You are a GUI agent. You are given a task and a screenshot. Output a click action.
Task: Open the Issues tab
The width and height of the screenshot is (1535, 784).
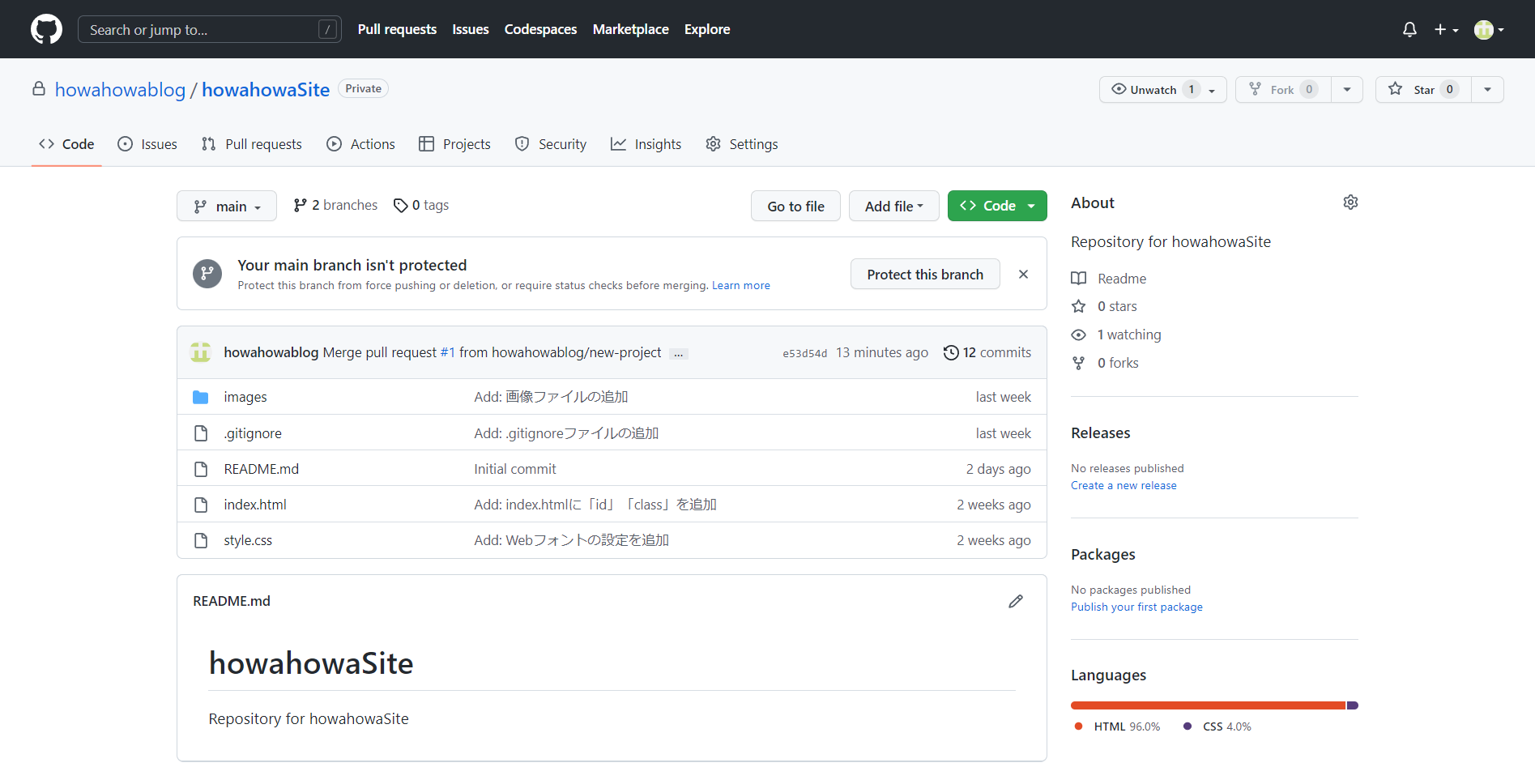(x=147, y=143)
